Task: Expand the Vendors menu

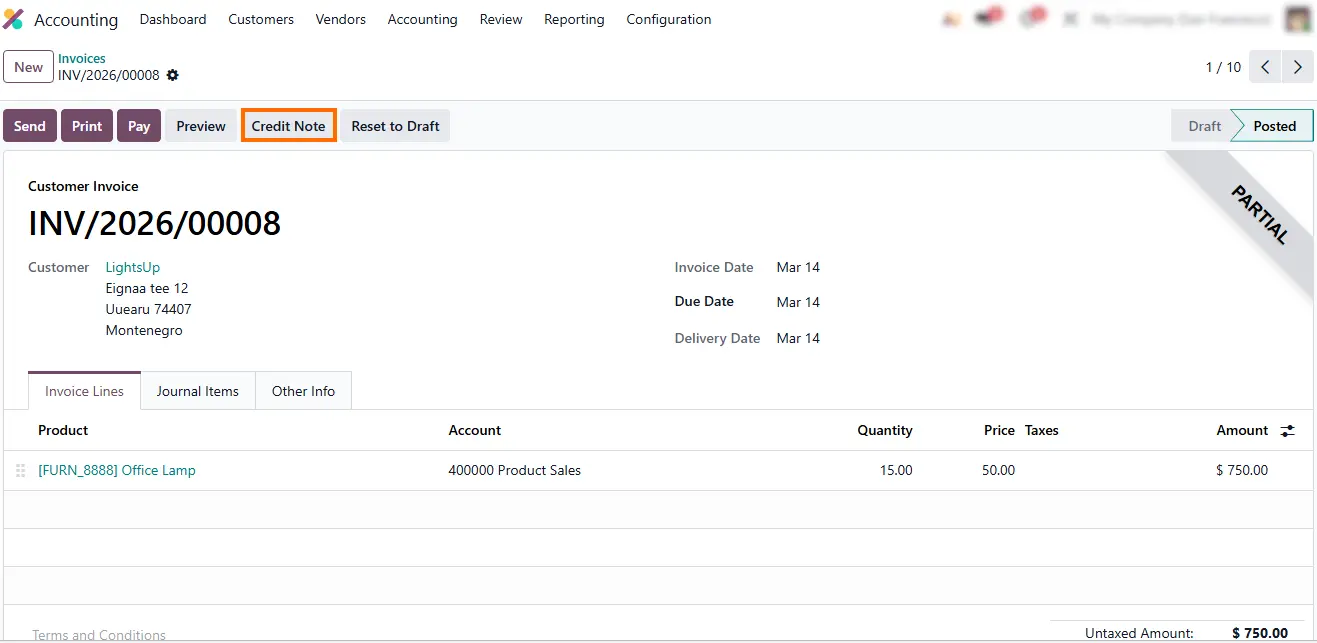Action: click(340, 19)
